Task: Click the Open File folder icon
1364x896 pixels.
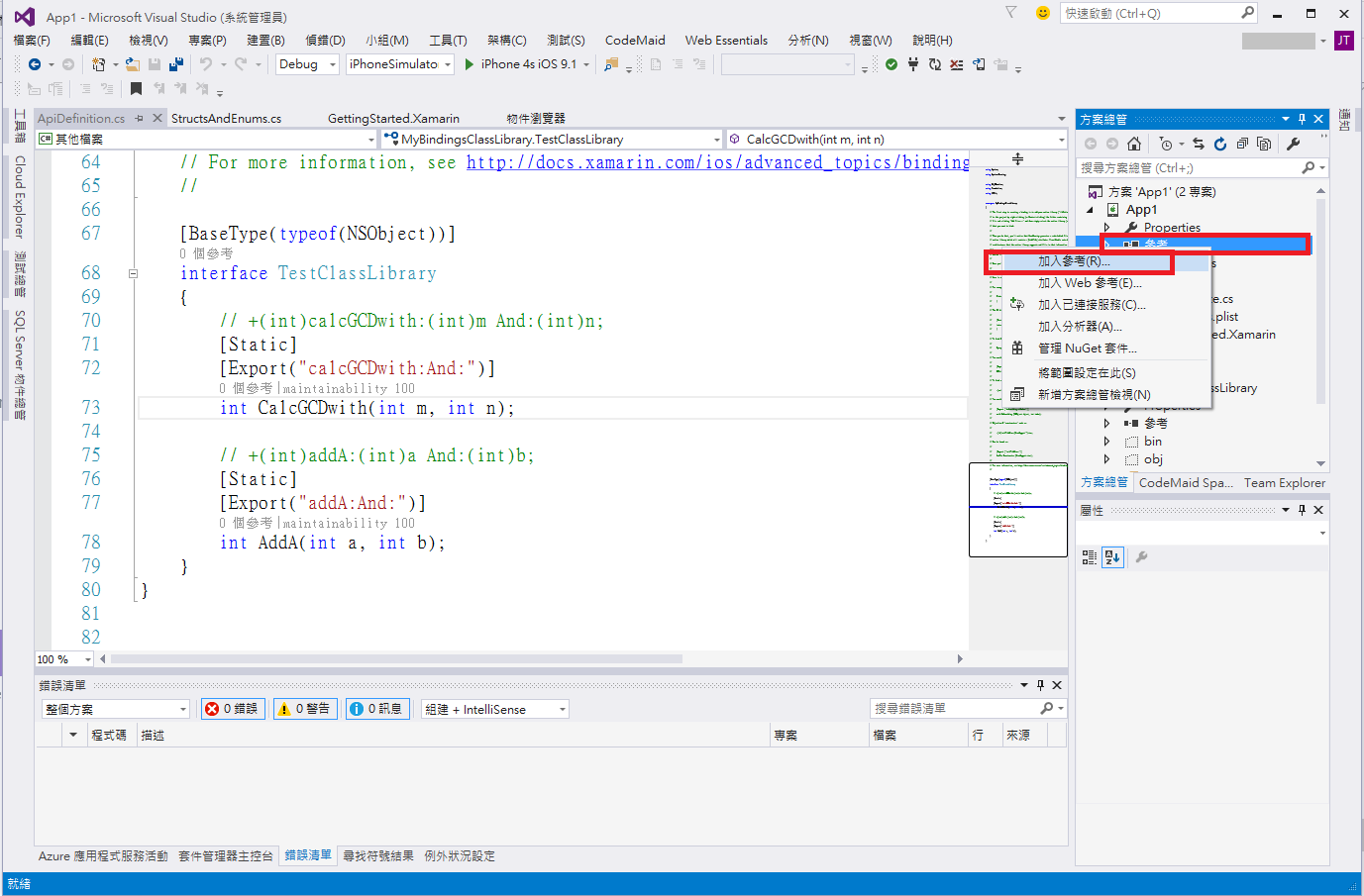Action: (x=135, y=64)
